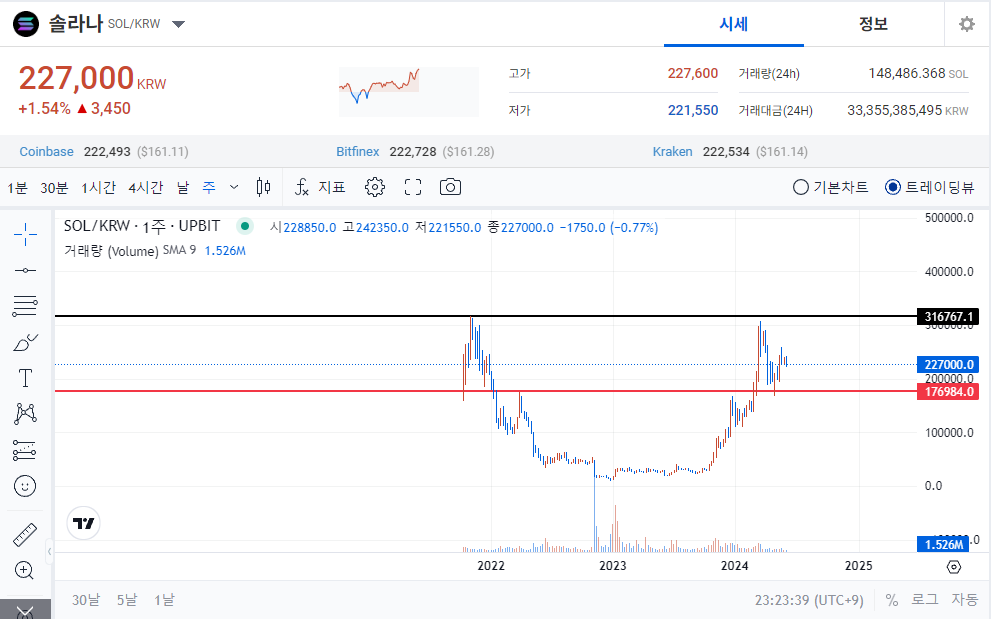
Task: Select the crosshair cursor tool
Action: tap(25, 235)
